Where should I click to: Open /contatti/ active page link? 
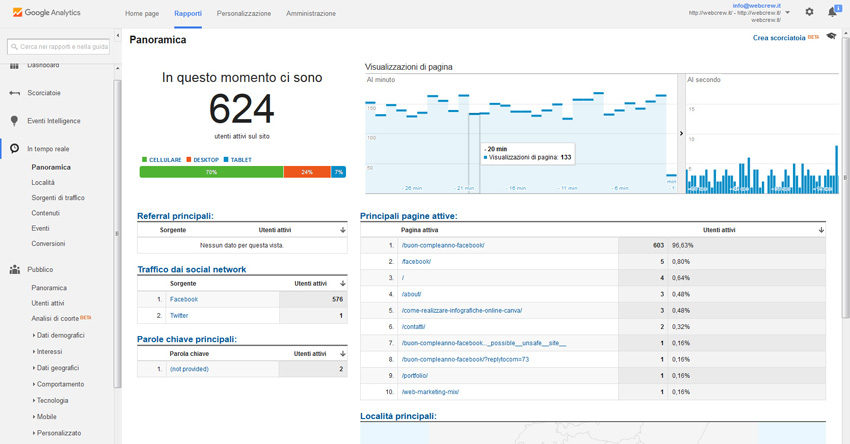[x=414, y=327]
